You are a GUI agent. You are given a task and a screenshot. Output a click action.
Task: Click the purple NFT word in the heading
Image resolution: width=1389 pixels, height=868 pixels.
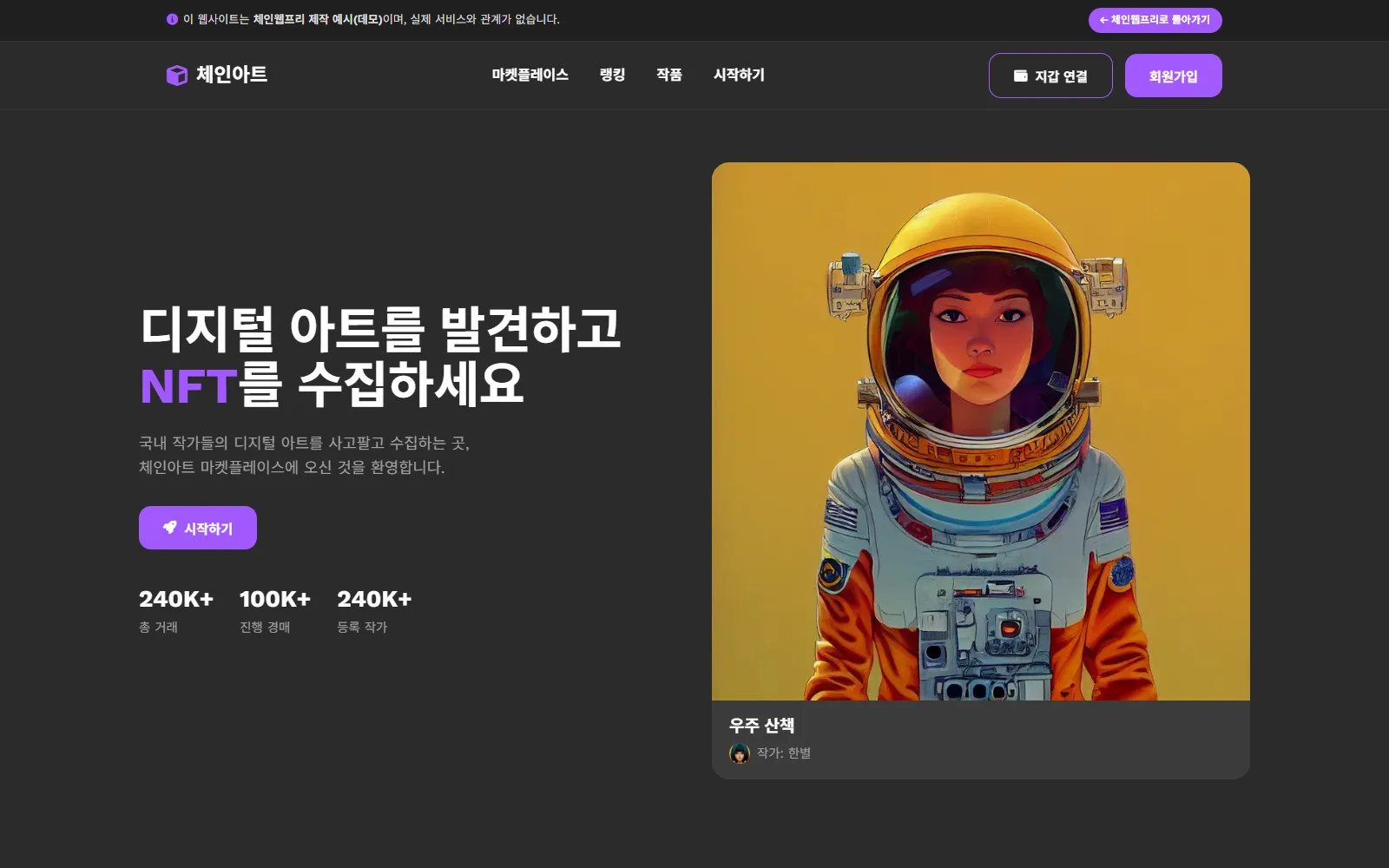[188, 386]
